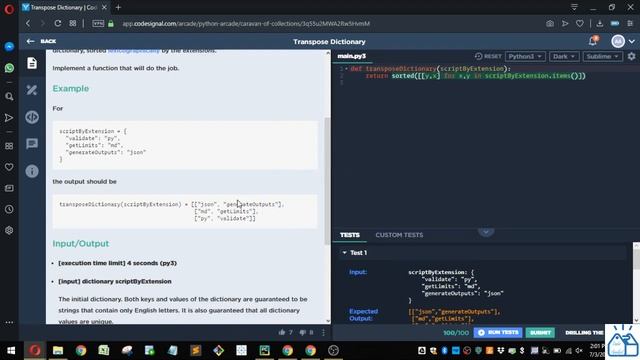This screenshot has width=640, height=360.
Task: Open the three-dot more options menu
Action: tap(323, 332)
